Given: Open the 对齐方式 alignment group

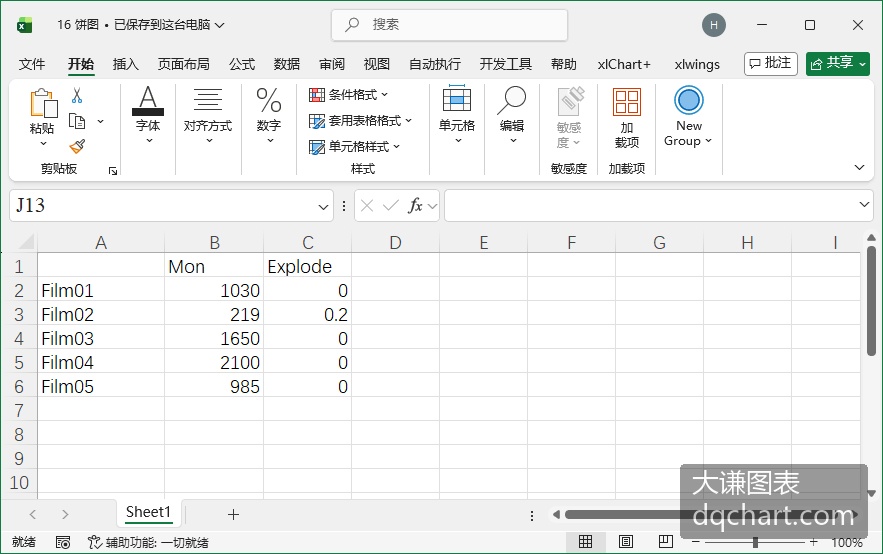Looking at the screenshot, I should click(x=208, y=115).
